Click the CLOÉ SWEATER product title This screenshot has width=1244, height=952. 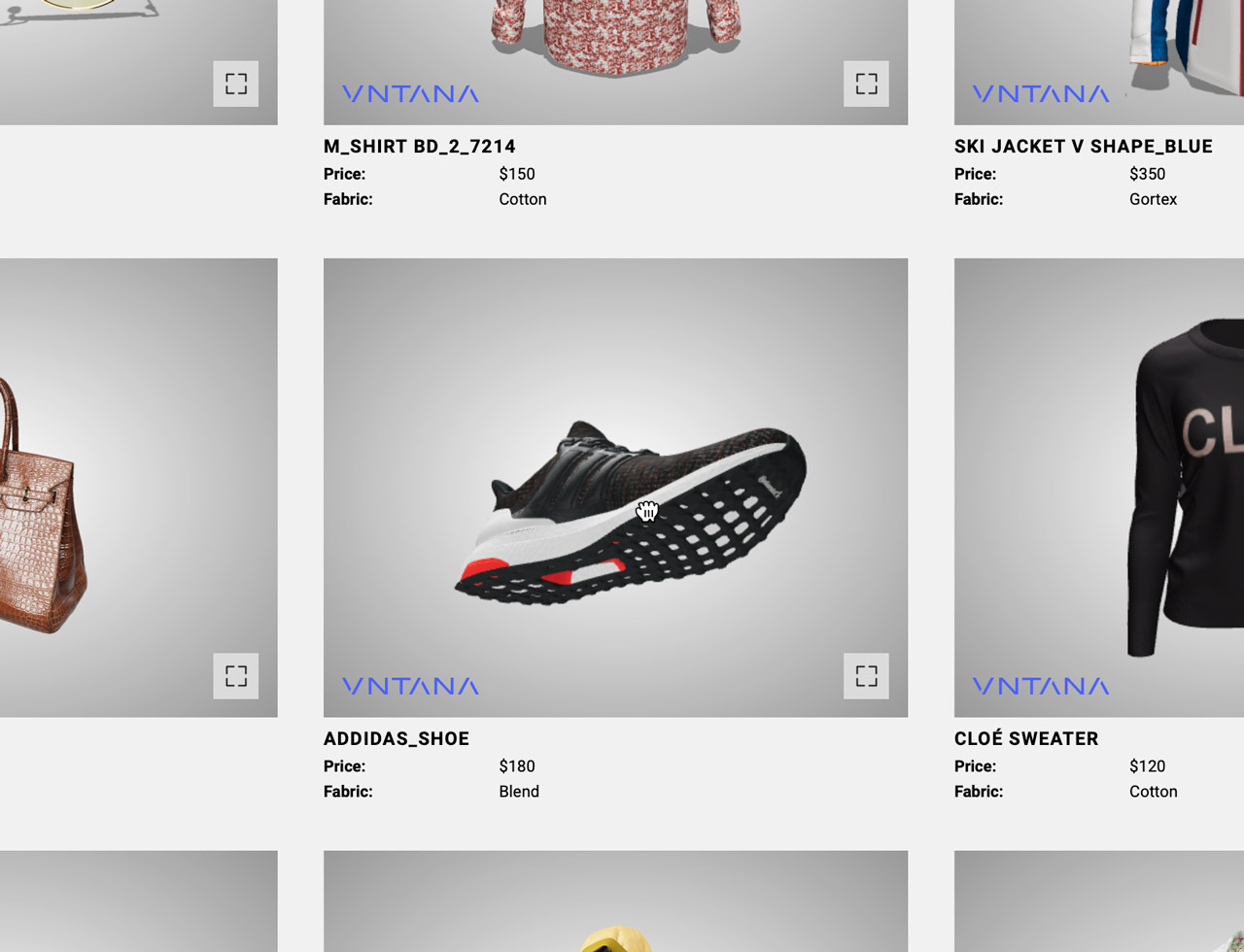click(1026, 738)
